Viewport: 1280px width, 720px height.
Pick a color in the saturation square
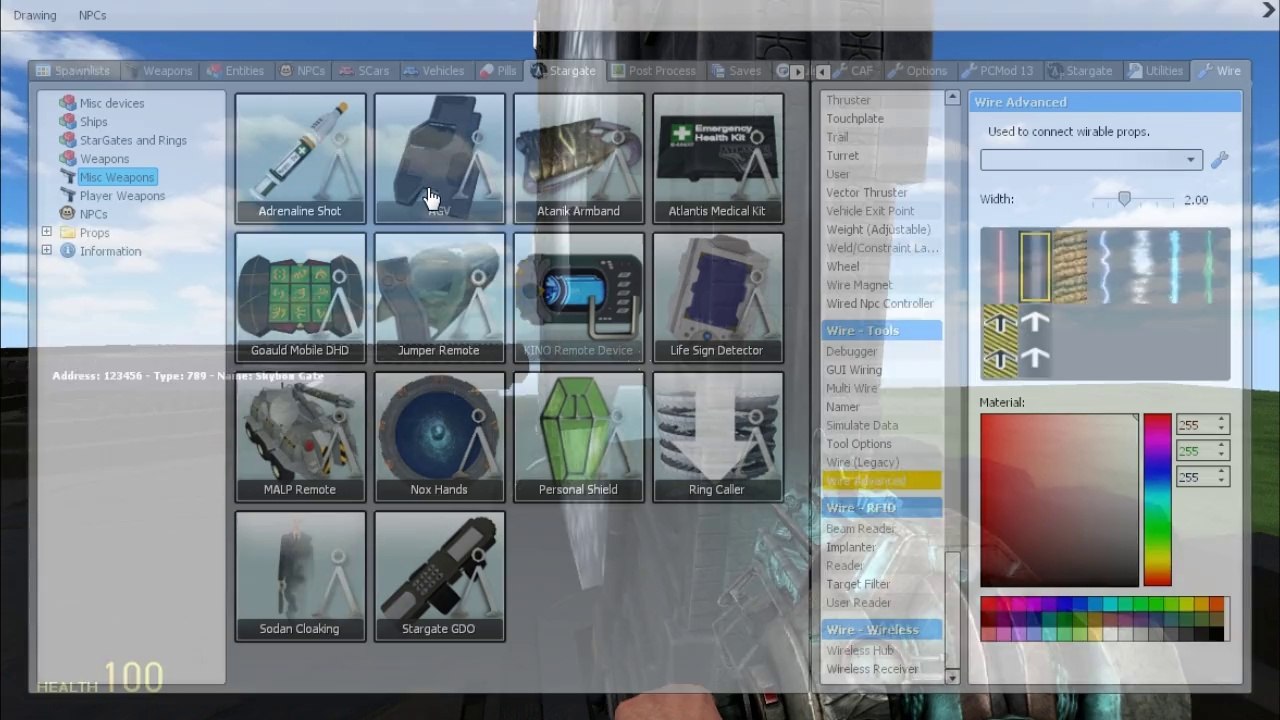1059,500
